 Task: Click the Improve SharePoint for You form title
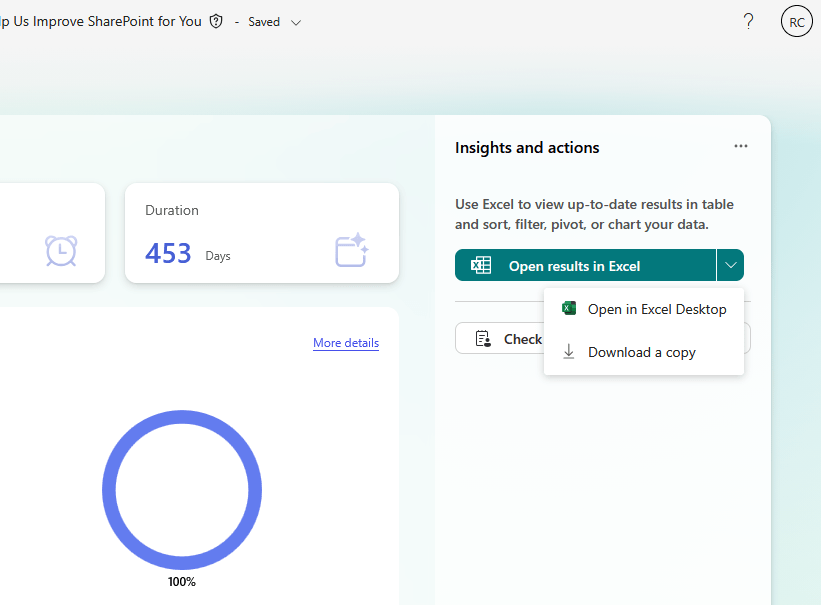click(101, 21)
